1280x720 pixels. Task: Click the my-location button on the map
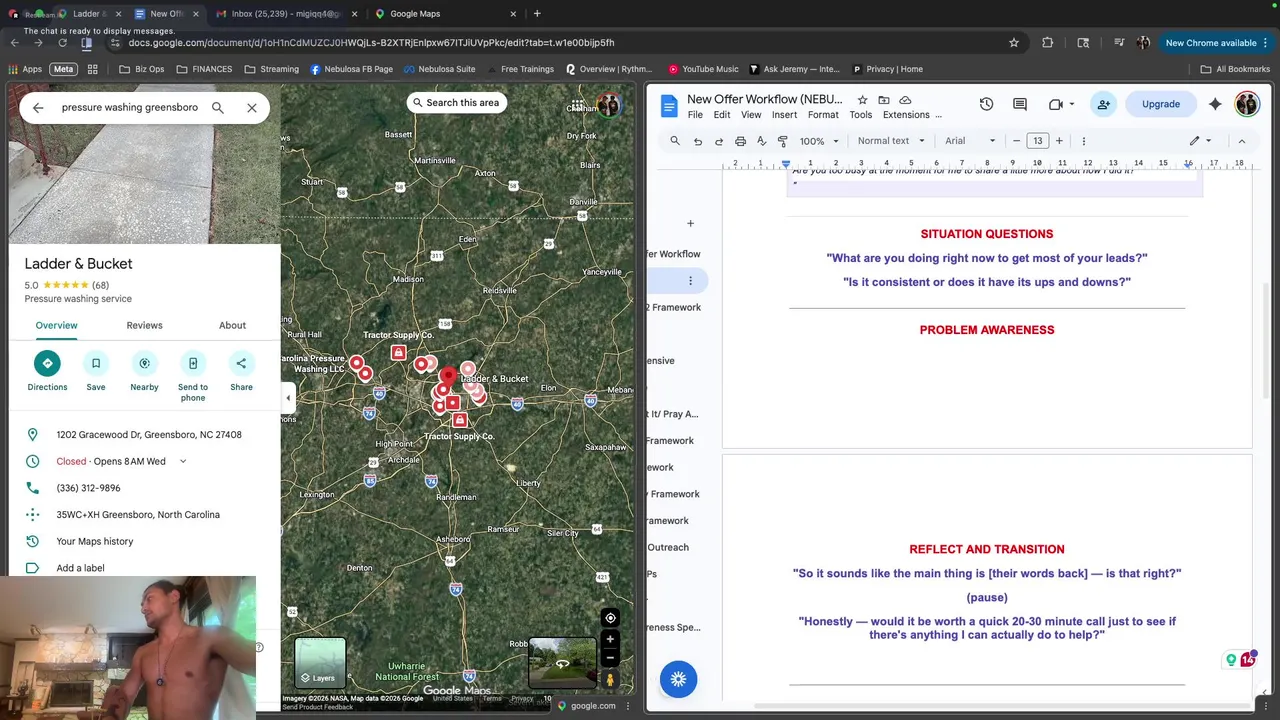(610, 618)
